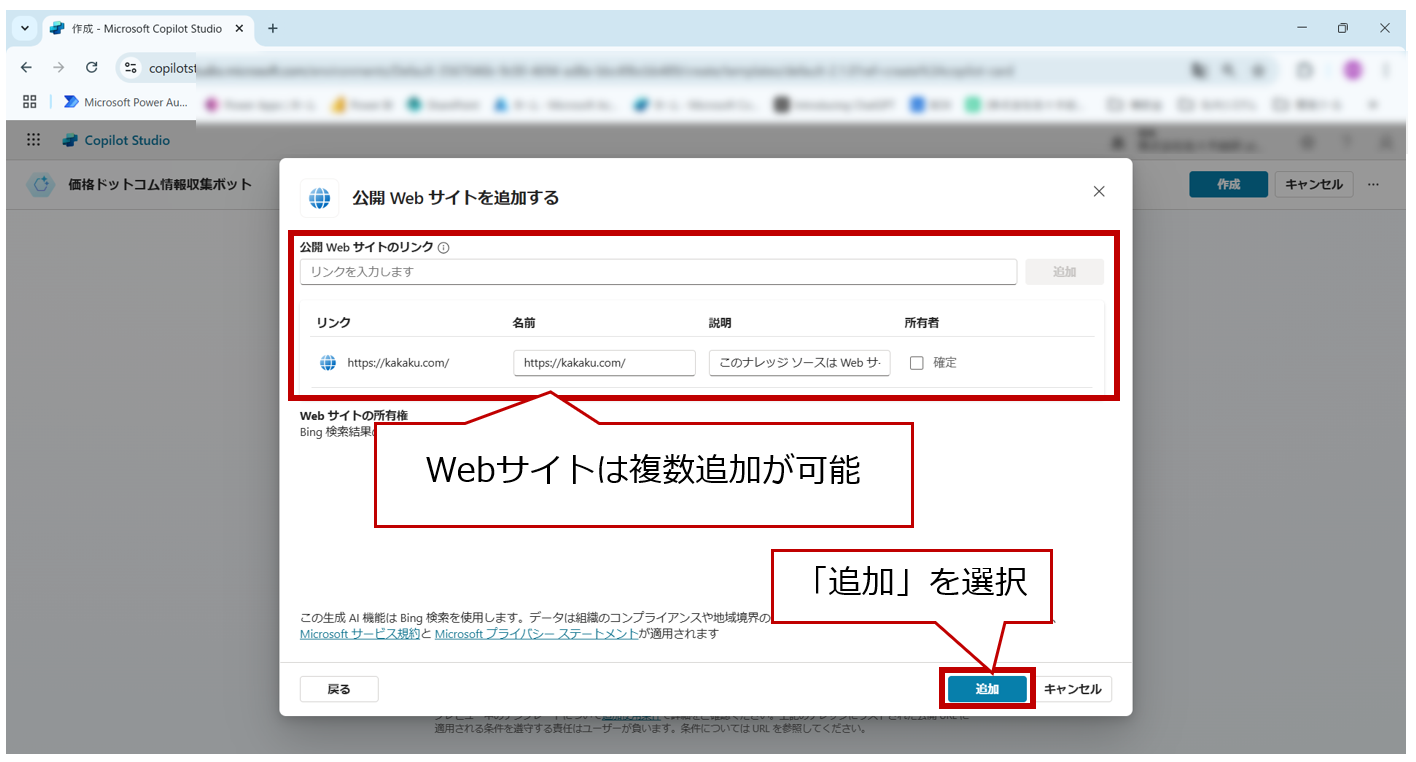Click the info icon beside 公開 Web サイトのリンク
This screenshot has height=762, width=1416.
point(443,248)
